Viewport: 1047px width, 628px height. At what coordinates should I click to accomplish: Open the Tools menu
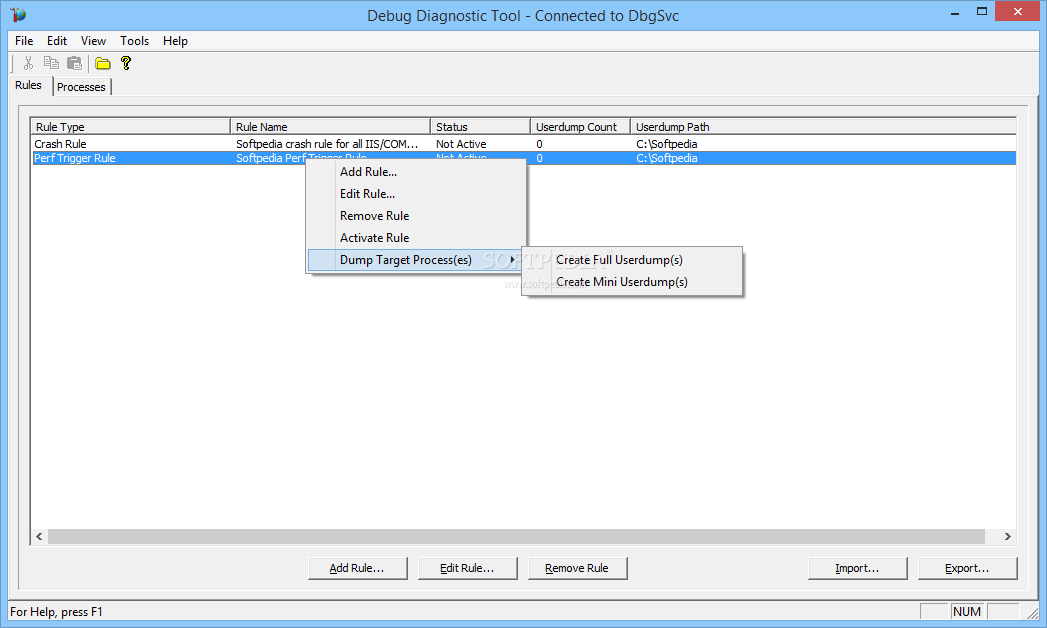point(134,41)
